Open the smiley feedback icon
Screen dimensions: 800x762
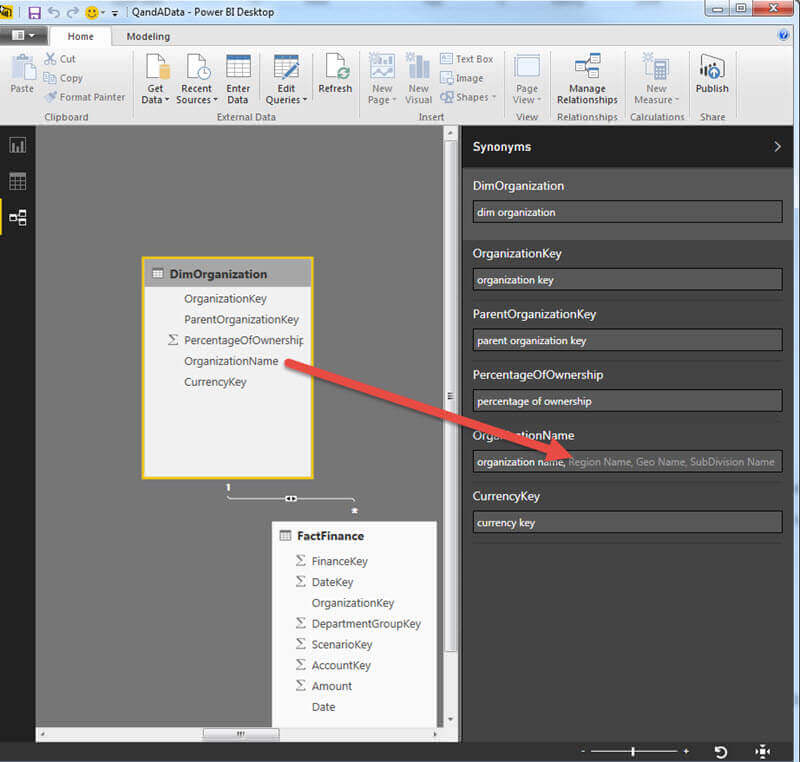point(92,12)
